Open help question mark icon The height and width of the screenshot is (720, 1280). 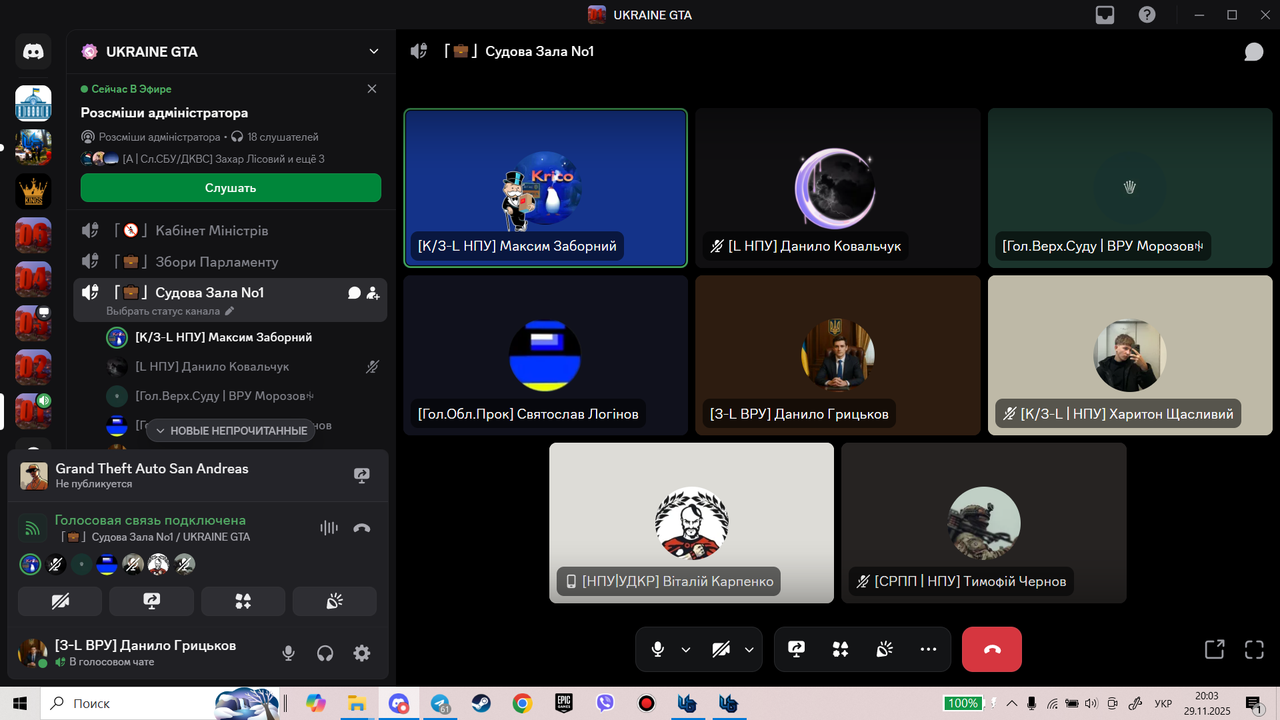tap(1147, 15)
